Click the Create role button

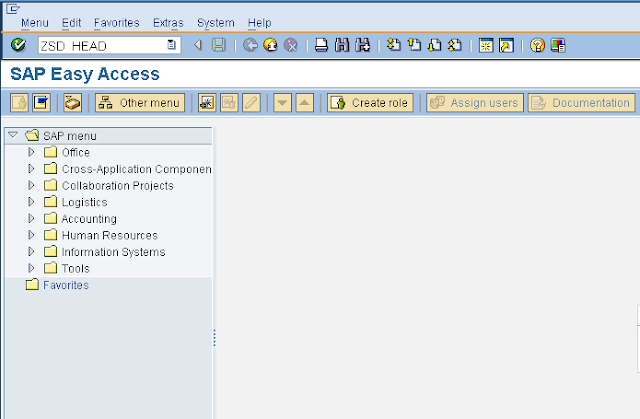[370, 103]
